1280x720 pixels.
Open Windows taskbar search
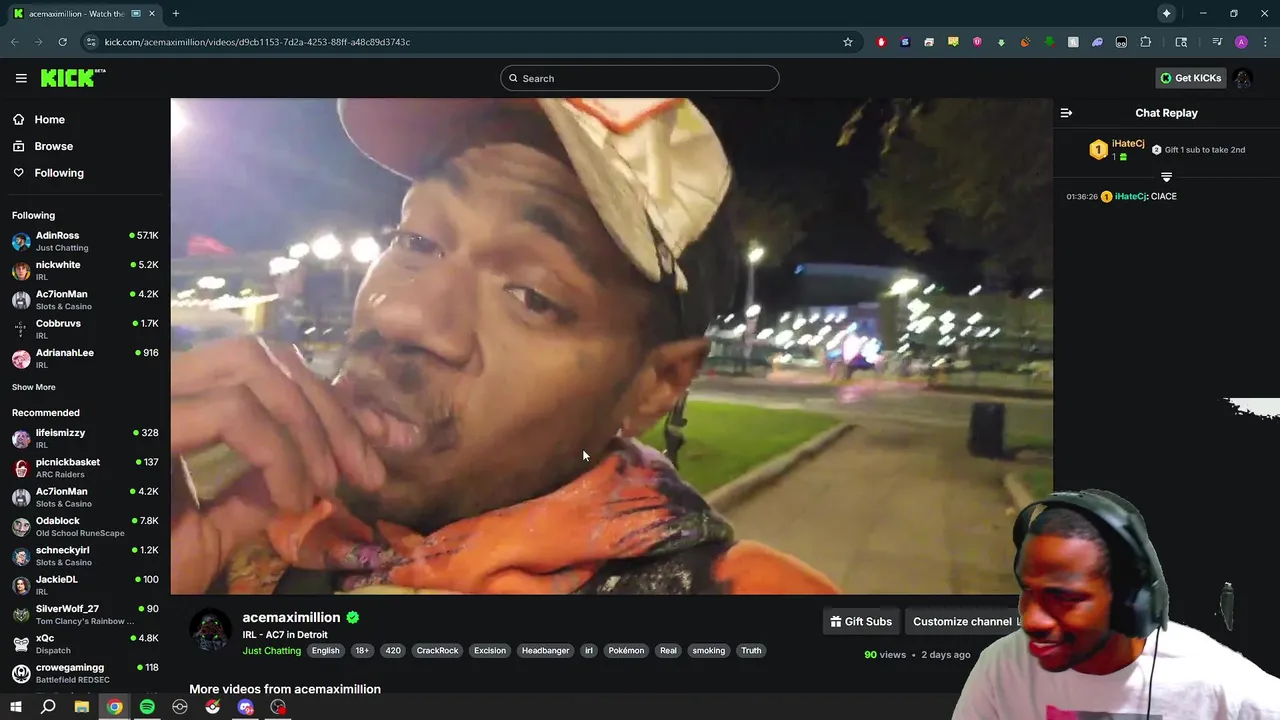tap(48, 707)
